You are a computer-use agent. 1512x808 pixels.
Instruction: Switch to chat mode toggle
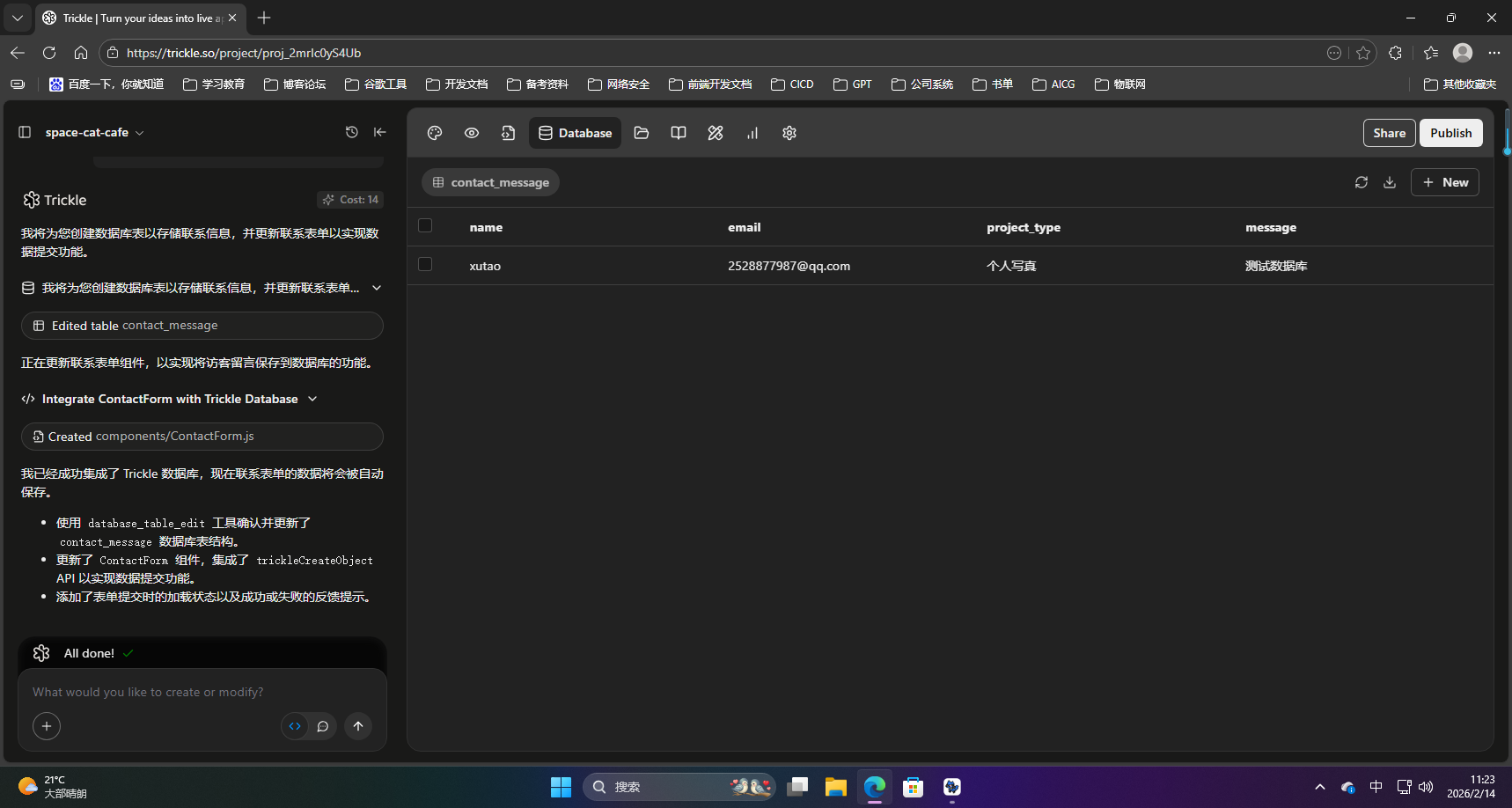pos(323,726)
